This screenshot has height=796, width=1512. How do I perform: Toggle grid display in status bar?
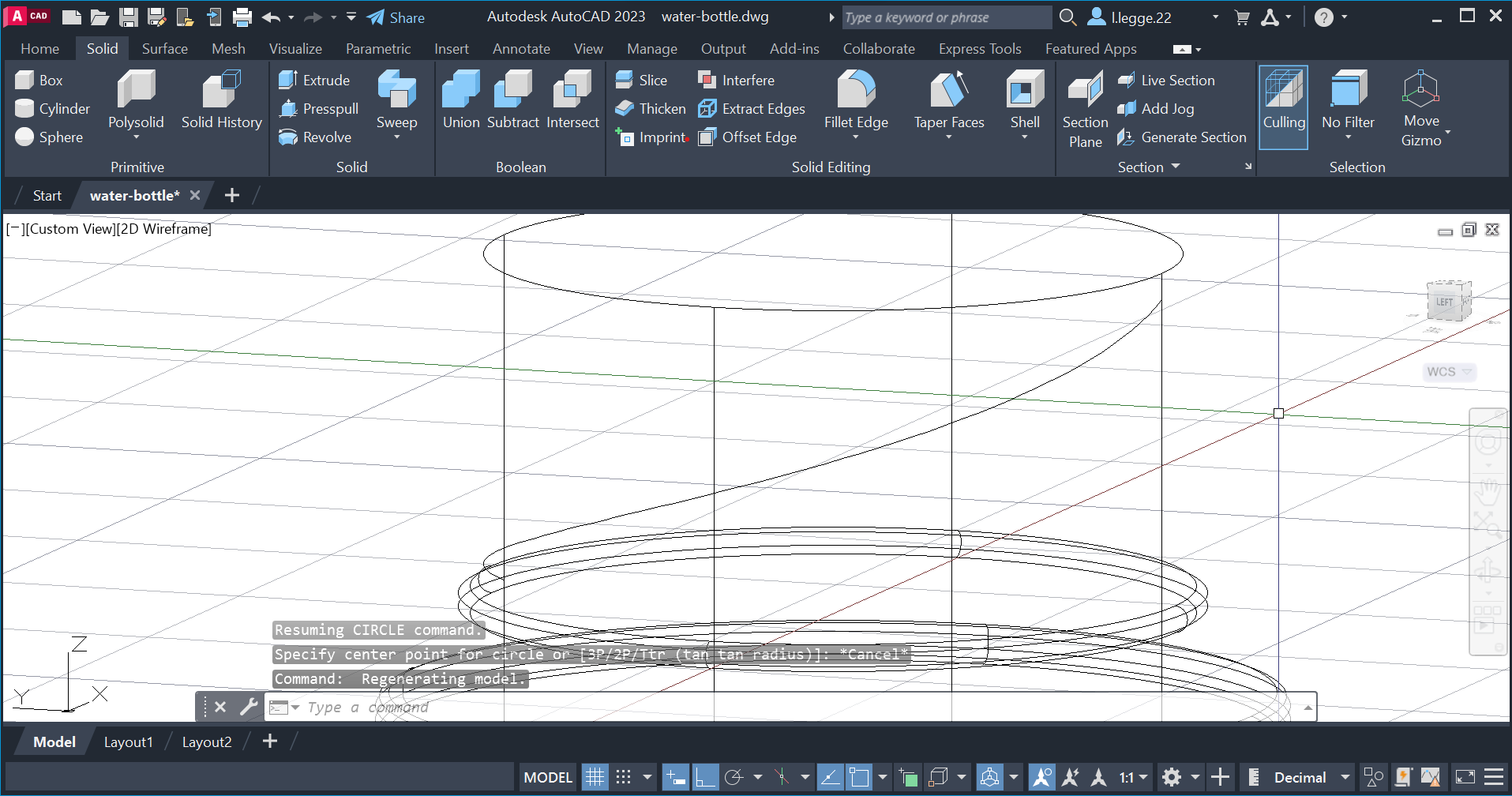point(595,777)
